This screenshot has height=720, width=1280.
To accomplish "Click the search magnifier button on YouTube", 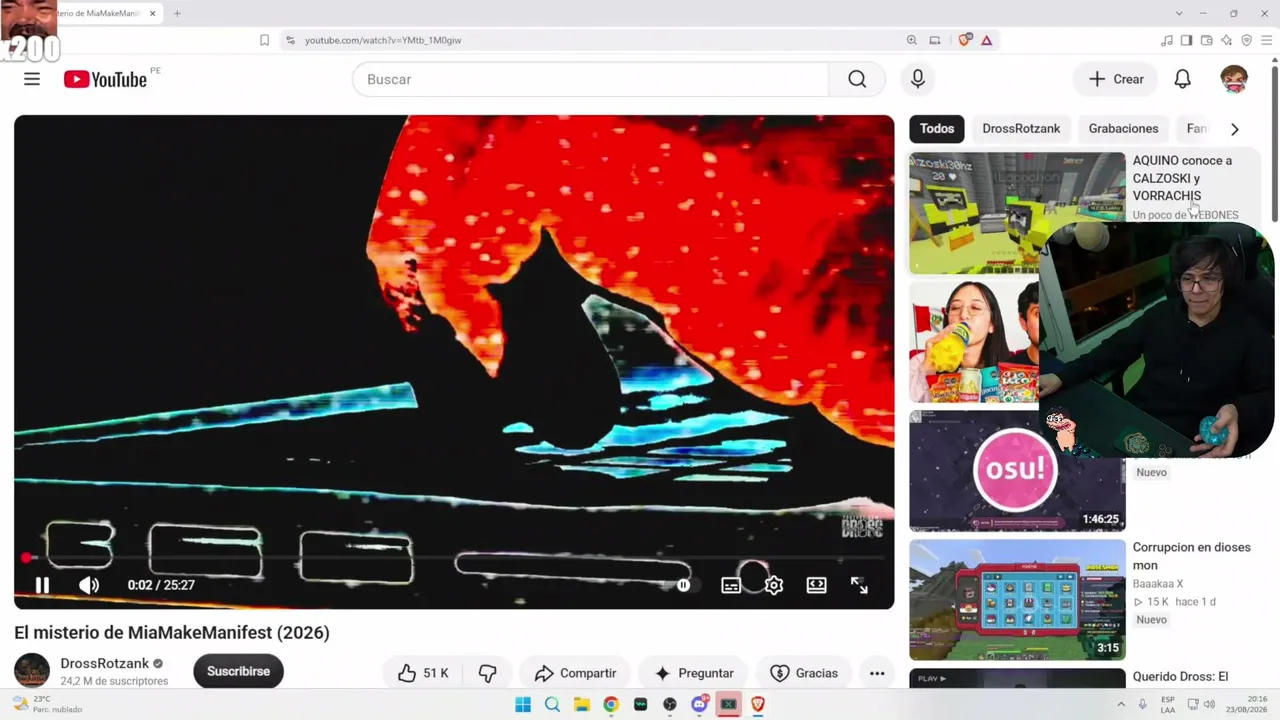I will coord(857,79).
